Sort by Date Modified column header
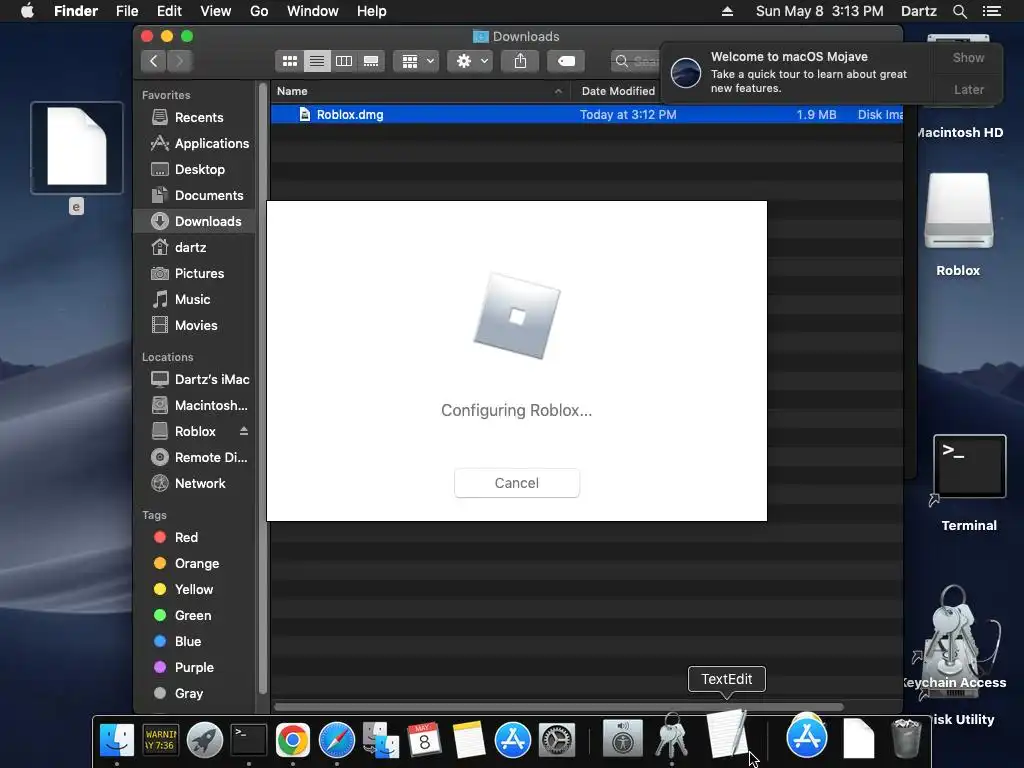The width and height of the screenshot is (1024, 768). [618, 91]
